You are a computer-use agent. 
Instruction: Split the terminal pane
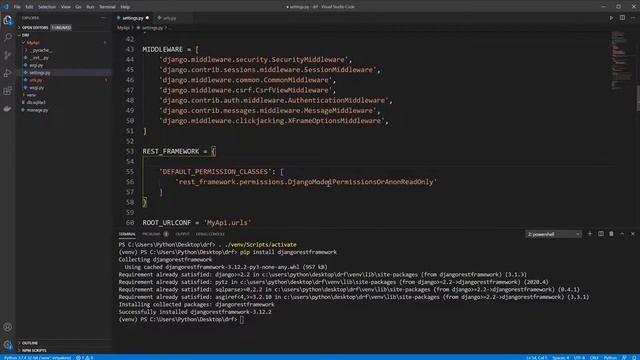pos(600,234)
